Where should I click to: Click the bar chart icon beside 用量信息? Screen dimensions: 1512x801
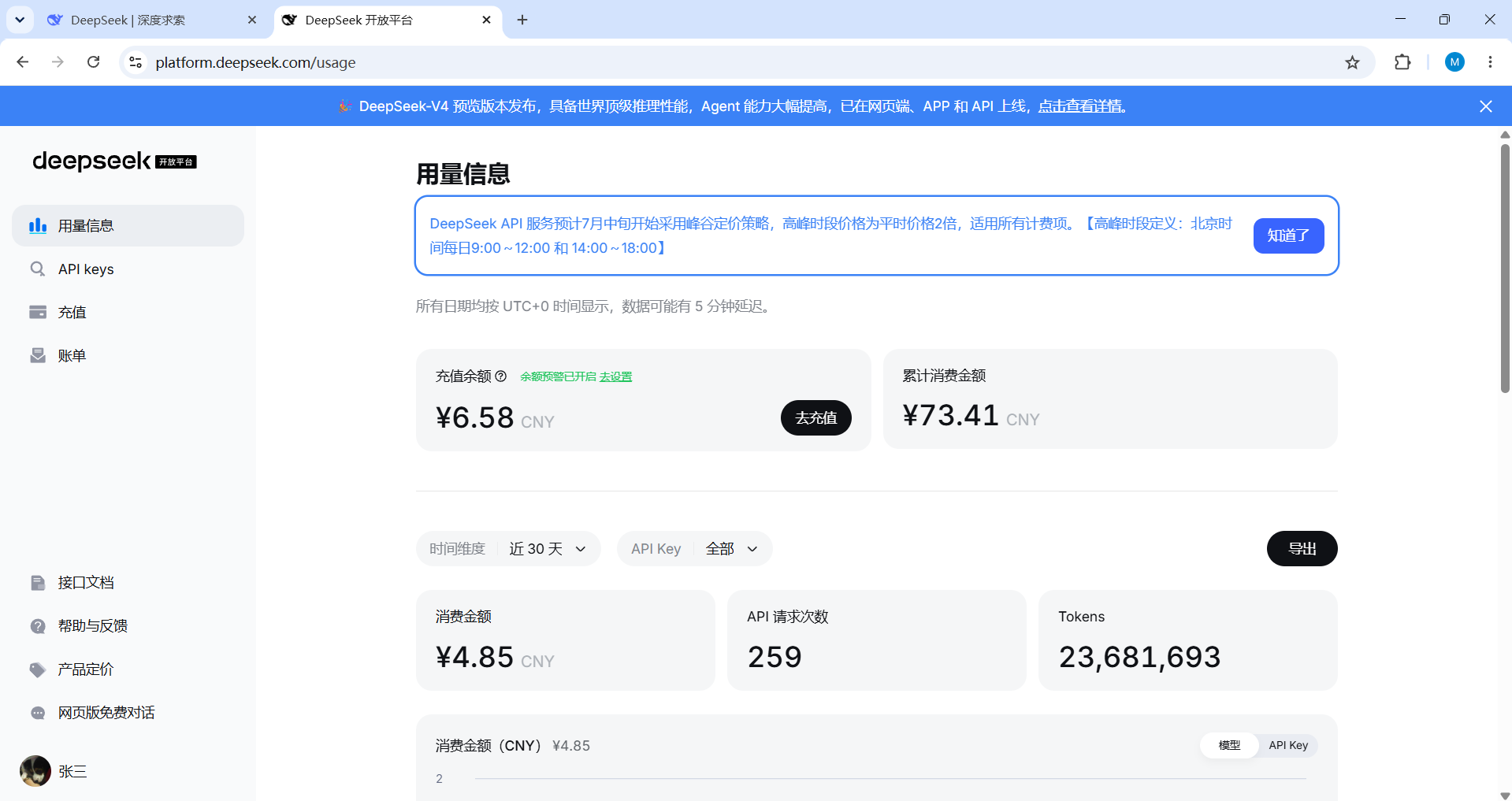coord(38,226)
